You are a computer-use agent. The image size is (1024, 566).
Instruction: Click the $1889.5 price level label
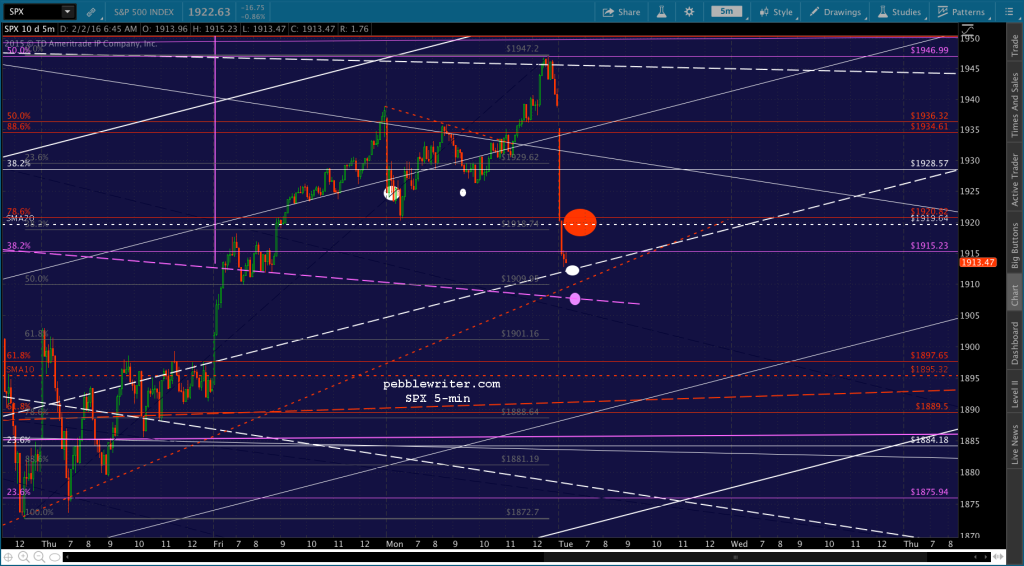click(932, 406)
